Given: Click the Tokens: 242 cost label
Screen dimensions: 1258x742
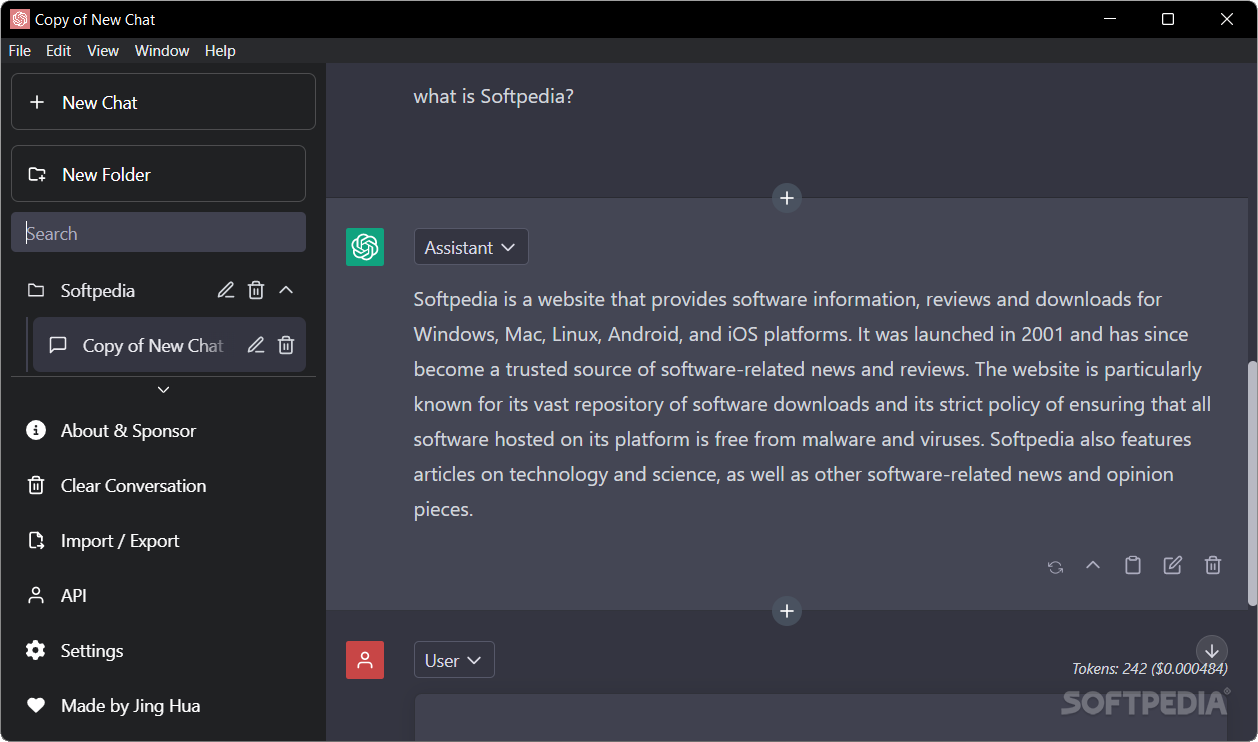Looking at the screenshot, I should pyautogui.click(x=1150, y=669).
